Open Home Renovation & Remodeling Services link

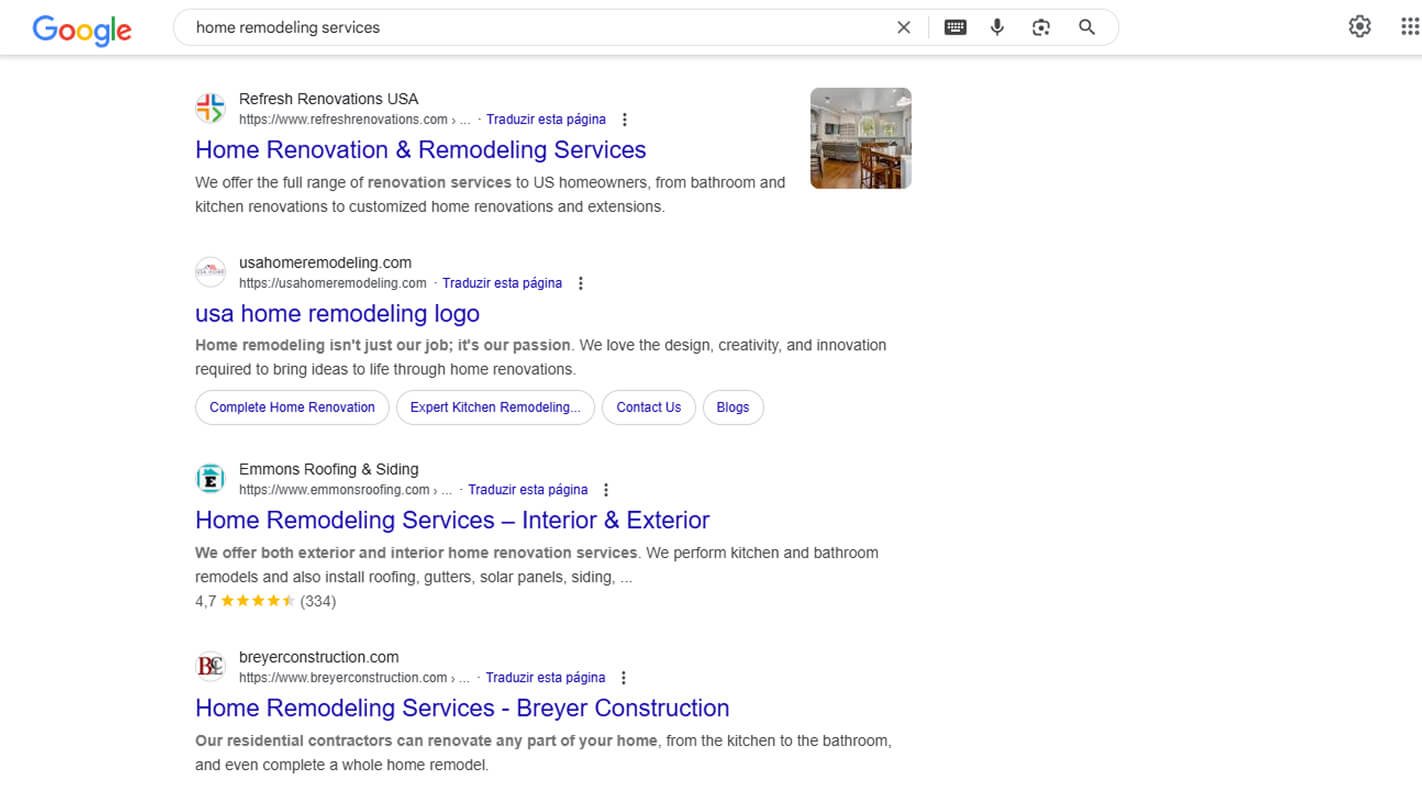421,150
